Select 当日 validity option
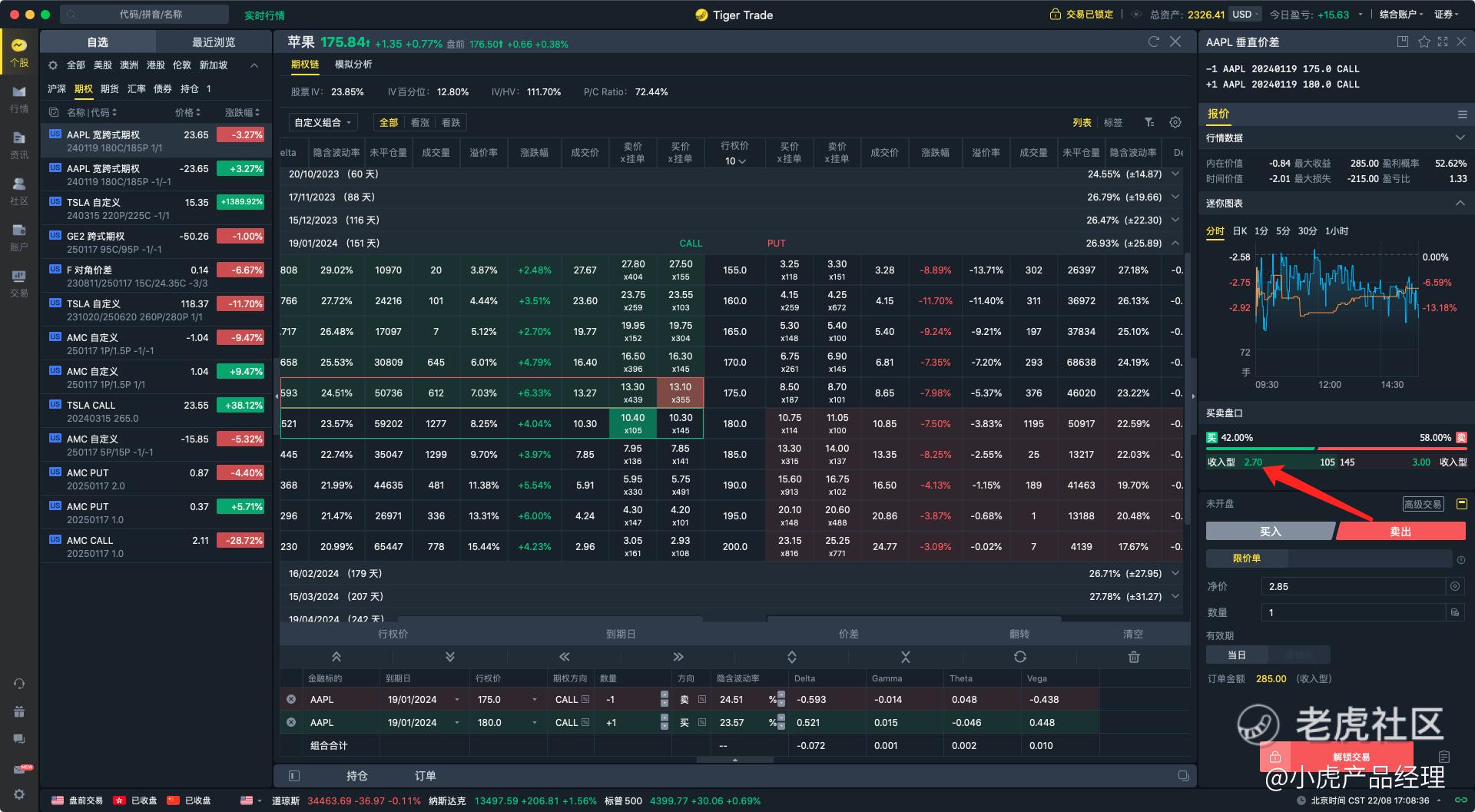 [1237, 655]
